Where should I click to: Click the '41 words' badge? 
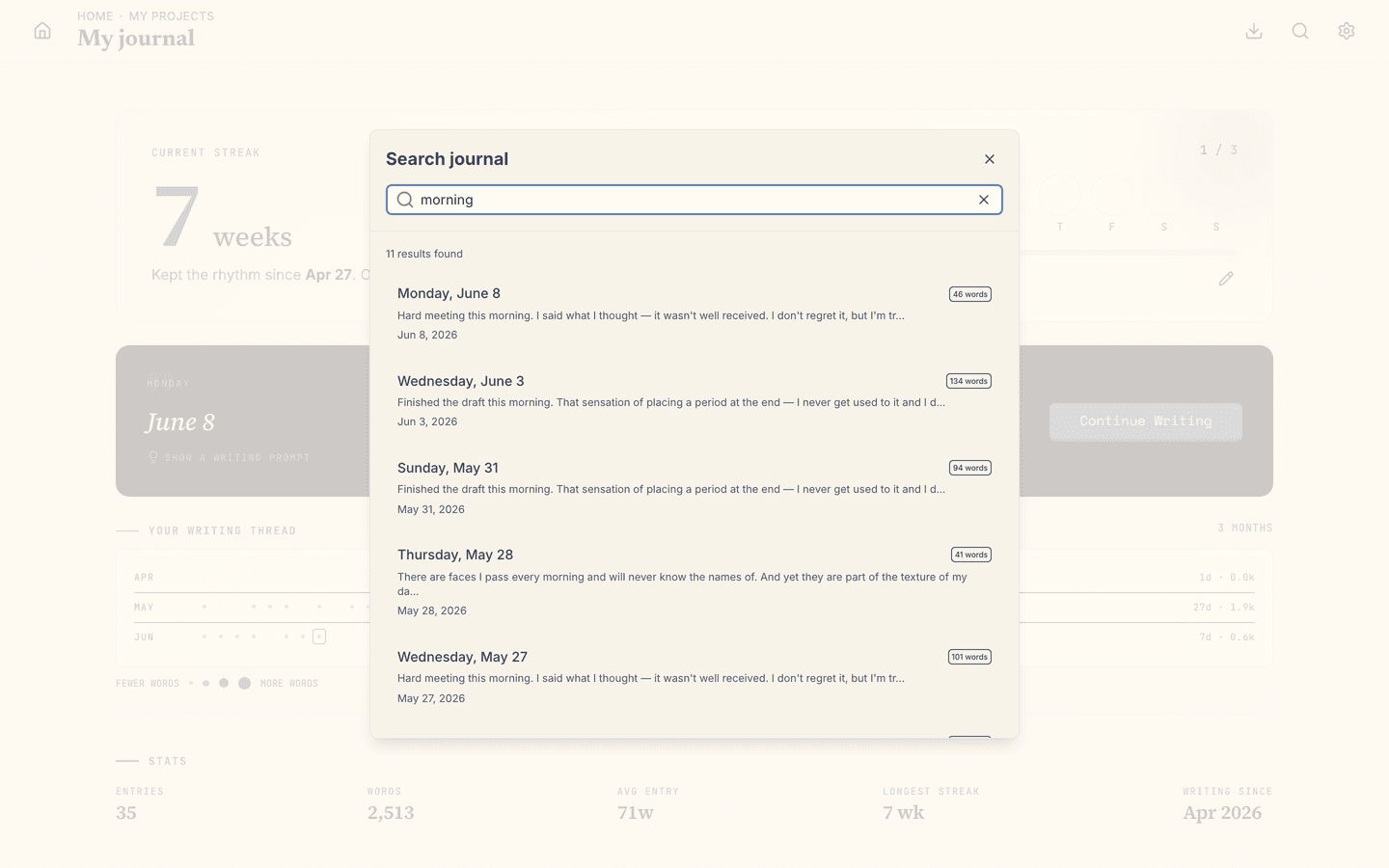[x=971, y=555]
